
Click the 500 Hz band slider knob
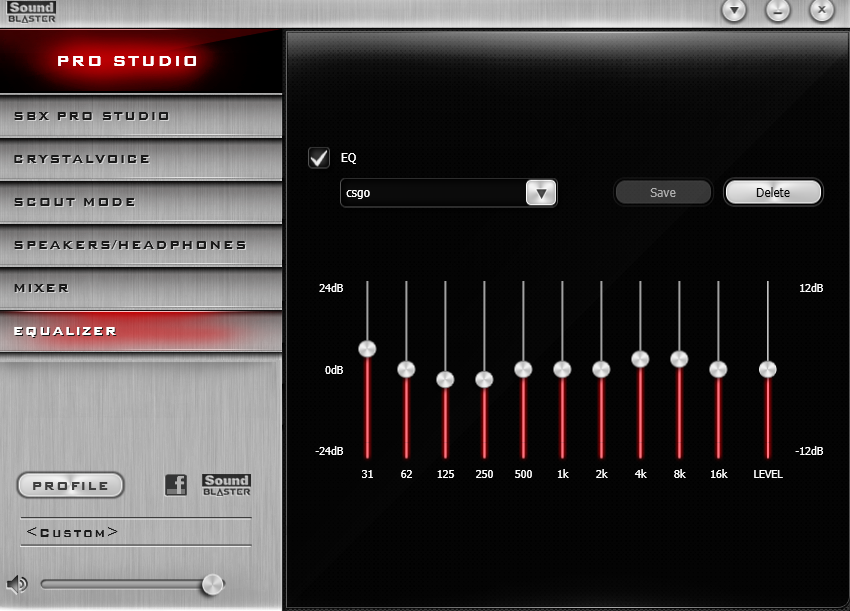(523, 369)
